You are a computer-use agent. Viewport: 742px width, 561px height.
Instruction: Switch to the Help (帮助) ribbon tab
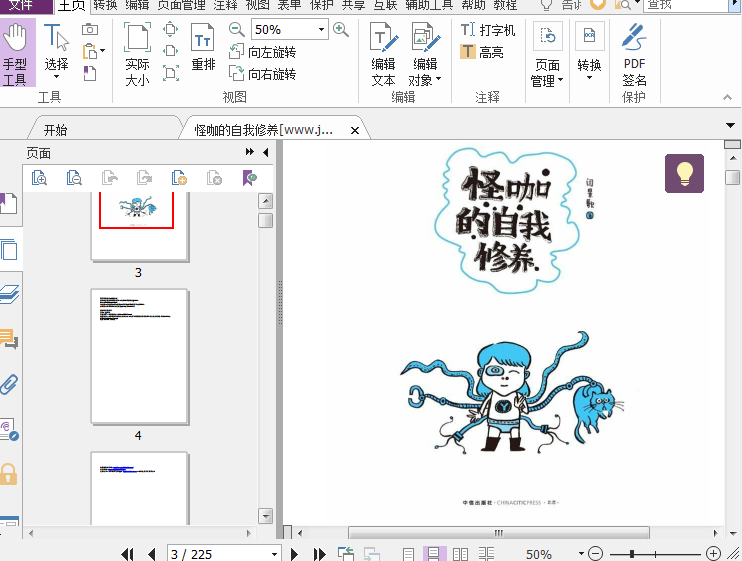click(x=473, y=5)
